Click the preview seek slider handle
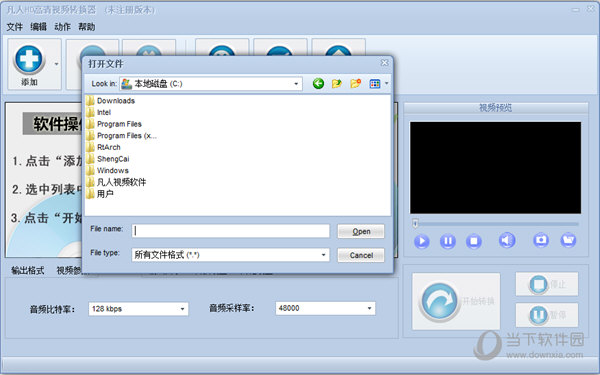 click(415, 223)
